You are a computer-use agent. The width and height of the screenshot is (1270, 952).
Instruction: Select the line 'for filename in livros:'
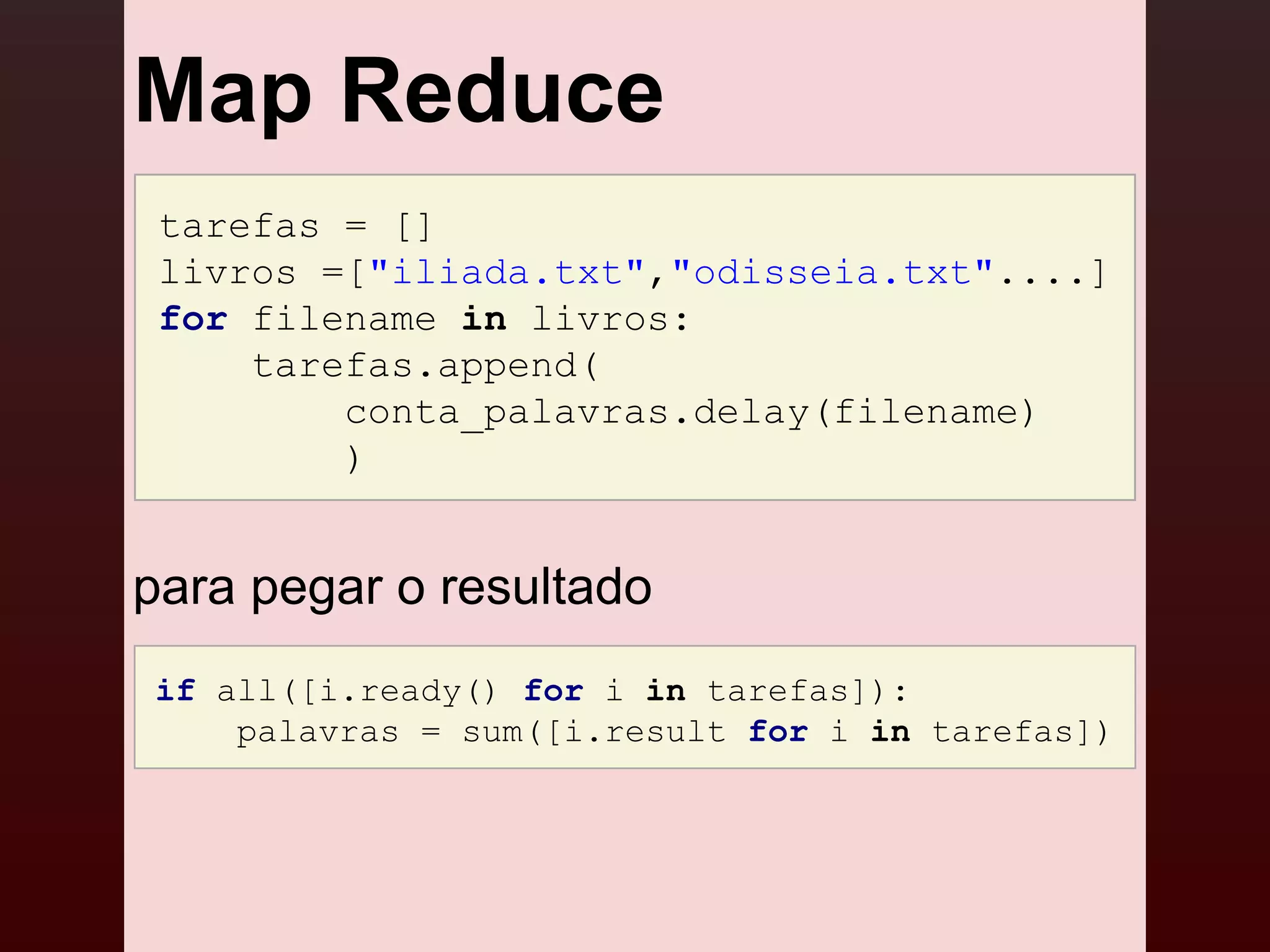point(424,319)
